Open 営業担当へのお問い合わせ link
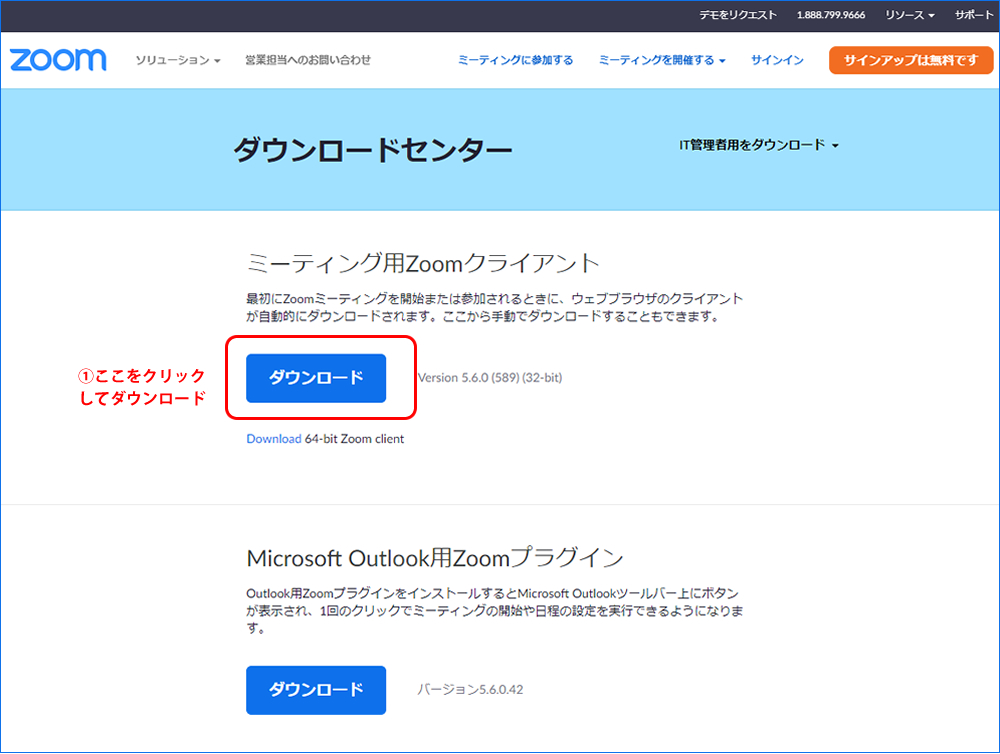The image size is (1000, 754). click(x=308, y=60)
